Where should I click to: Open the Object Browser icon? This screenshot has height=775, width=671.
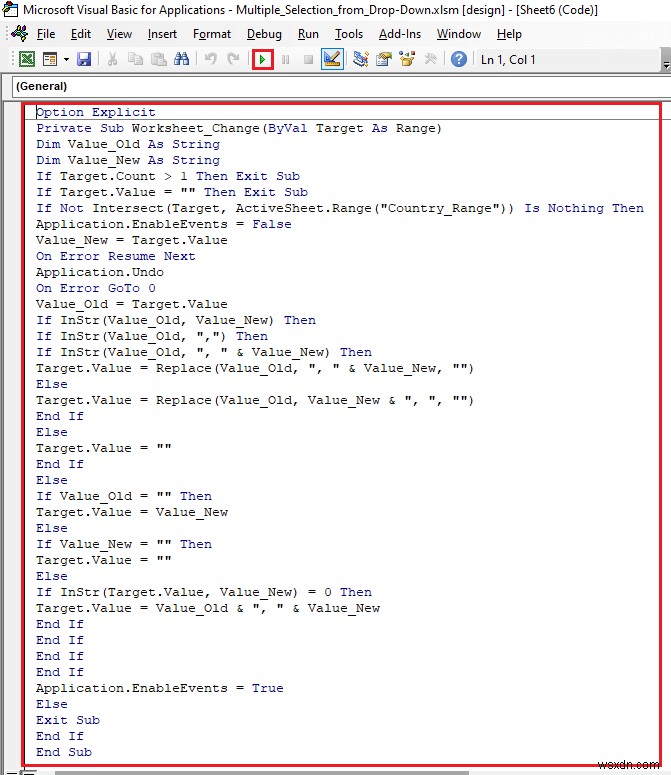point(407,60)
